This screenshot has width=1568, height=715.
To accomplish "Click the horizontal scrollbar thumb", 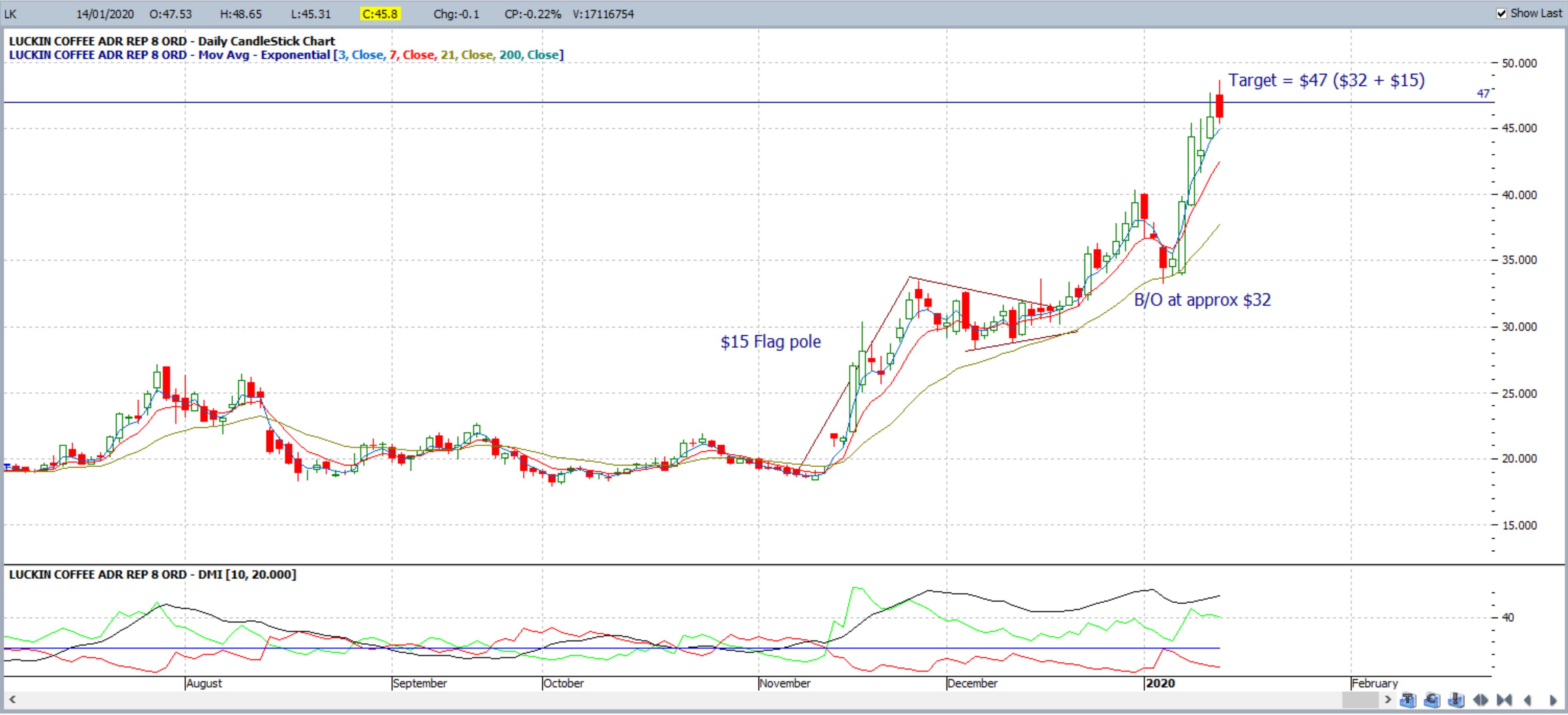I will [x=1360, y=700].
